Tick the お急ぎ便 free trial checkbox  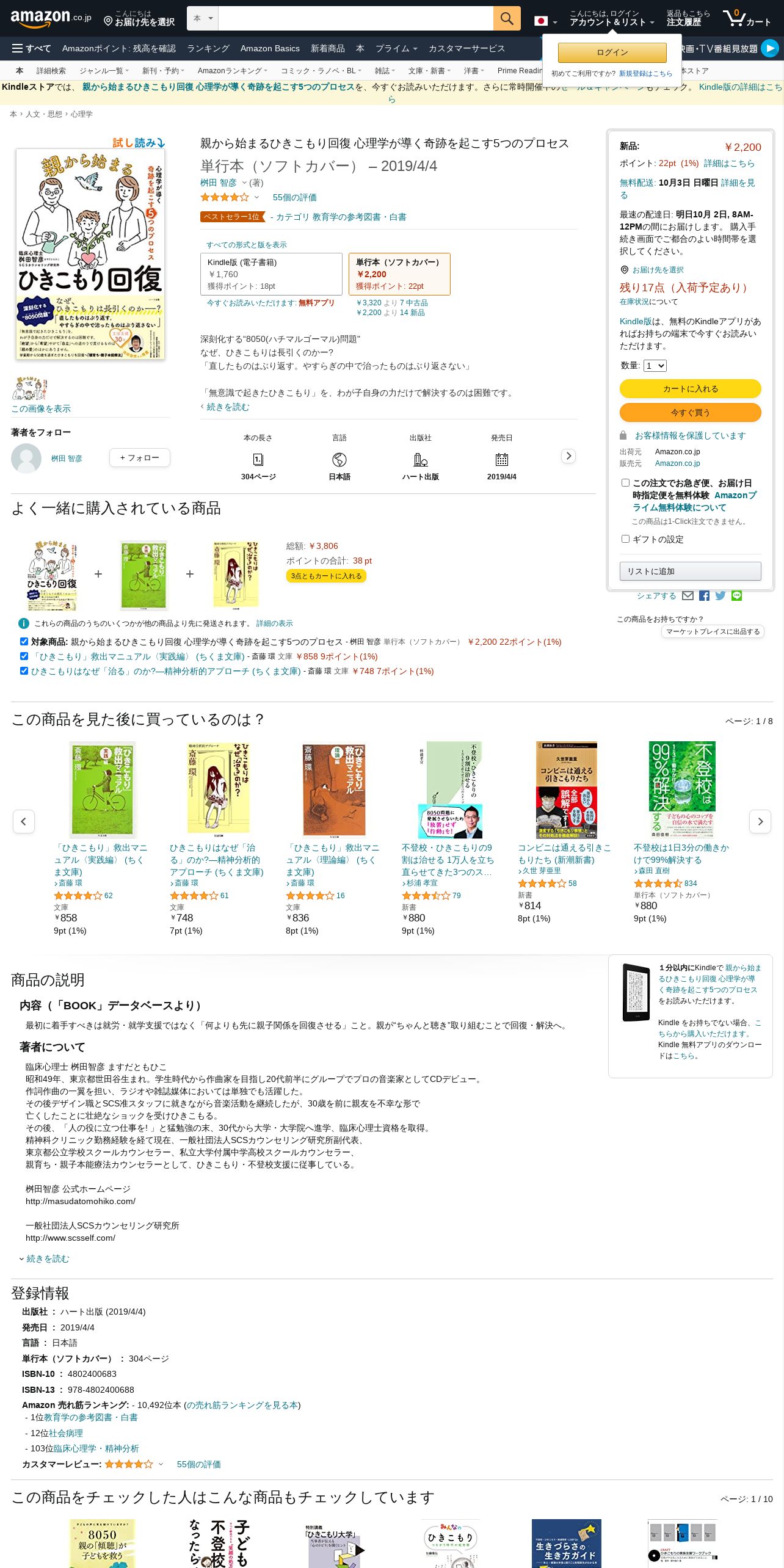point(625,482)
